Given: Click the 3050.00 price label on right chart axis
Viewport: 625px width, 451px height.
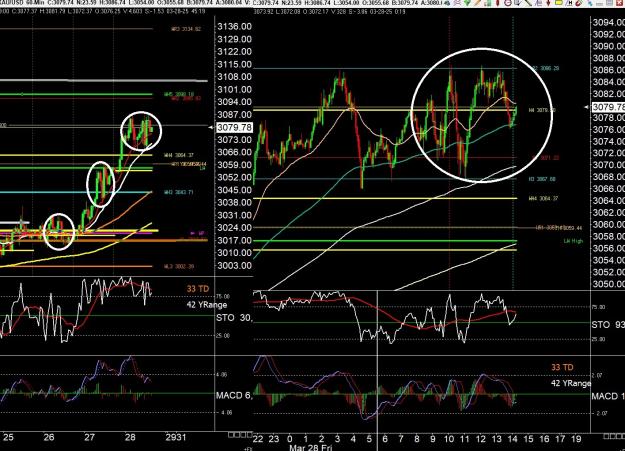Looking at the screenshot, I should tap(609, 284).
